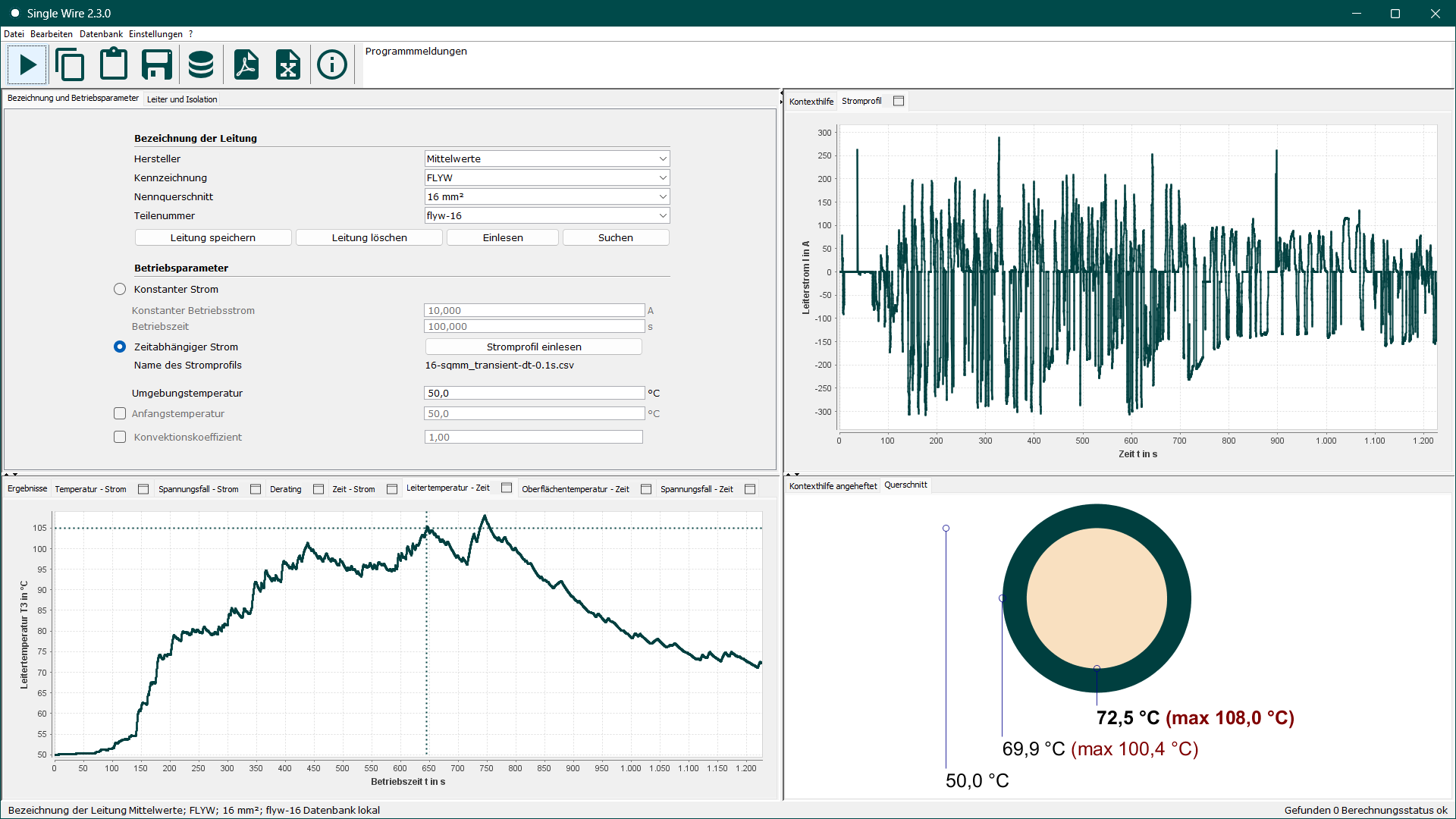Image resolution: width=1456 pixels, height=819 pixels.
Task: Open the info icon in toolbar
Action: 332,64
